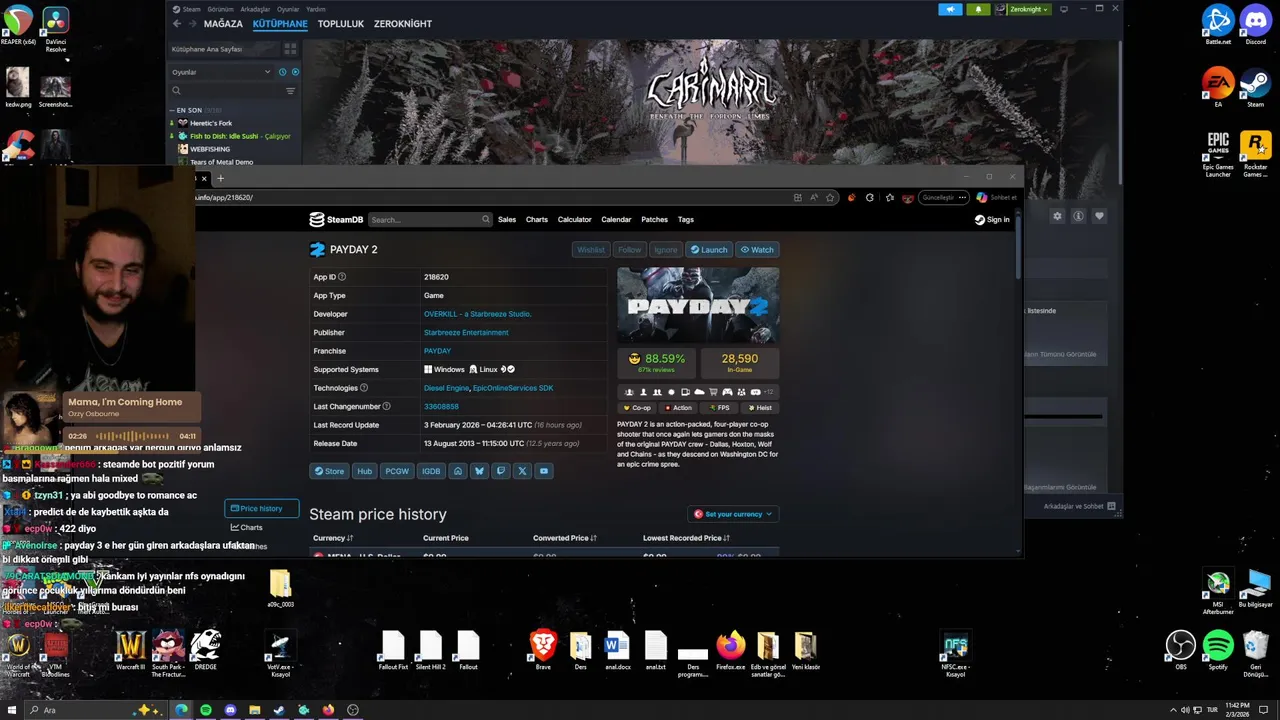
Task: Open MSI Afterburner desktop shortcut
Action: (1218, 592)
